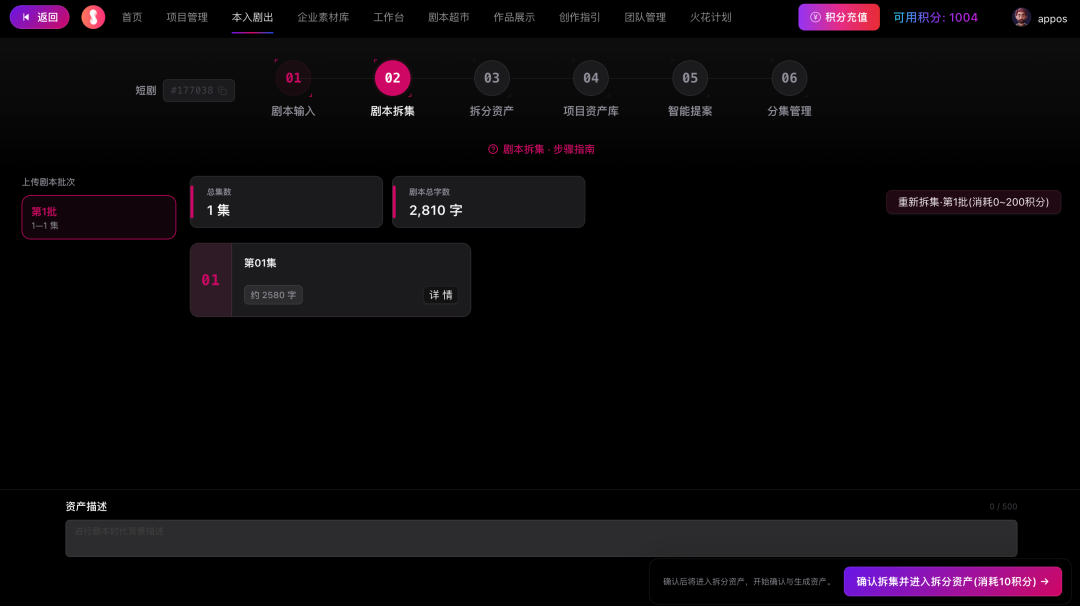Click the 积分充值 recharge button
This screenshot has width=1080, height=606.
click(x=838, y=17)
